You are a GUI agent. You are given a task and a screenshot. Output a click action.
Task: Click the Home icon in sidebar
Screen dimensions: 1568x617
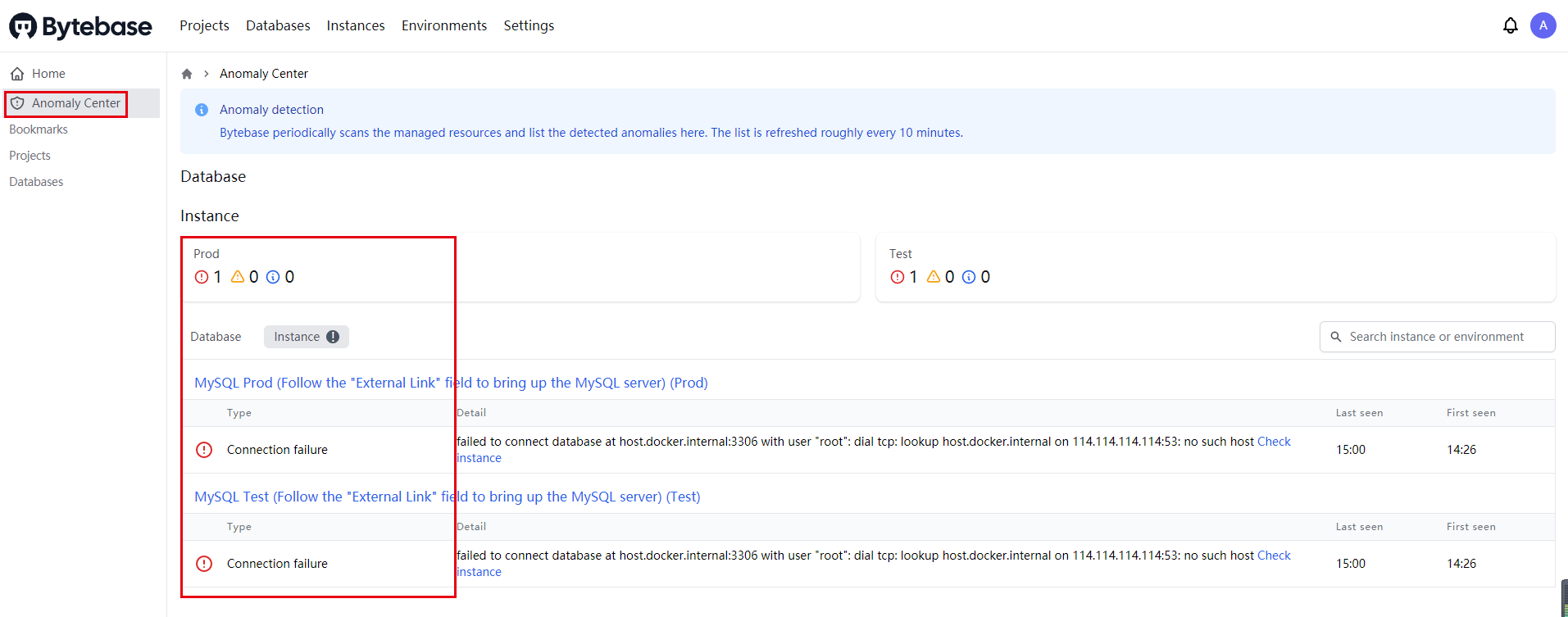(17, 74)
